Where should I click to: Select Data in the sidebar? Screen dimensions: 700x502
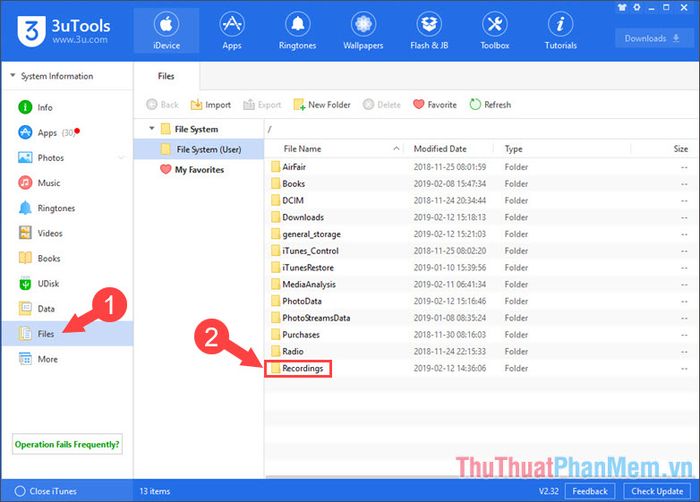67,309
